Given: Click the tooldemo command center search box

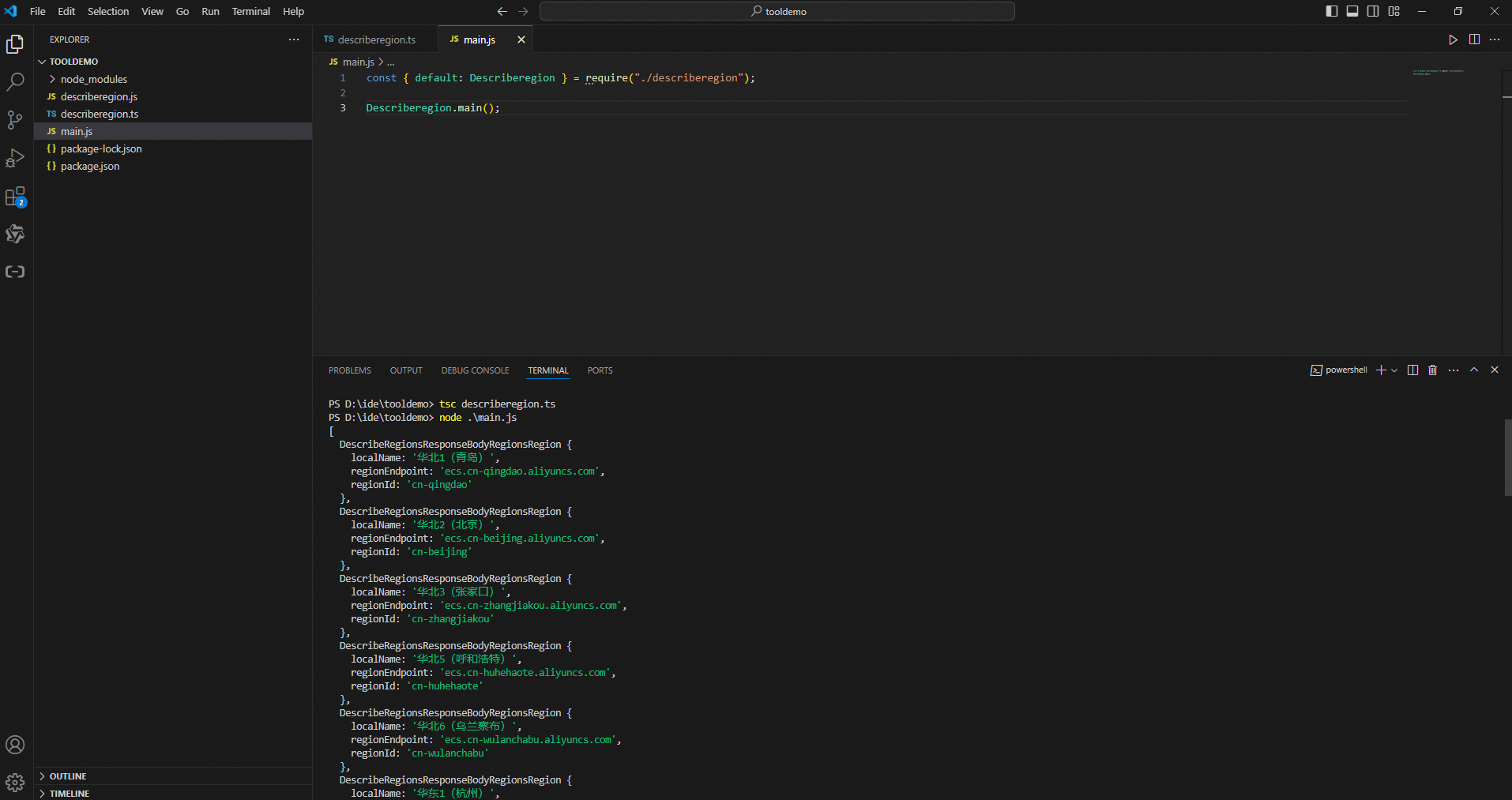Looking at the screenshot, I should 777,11.
